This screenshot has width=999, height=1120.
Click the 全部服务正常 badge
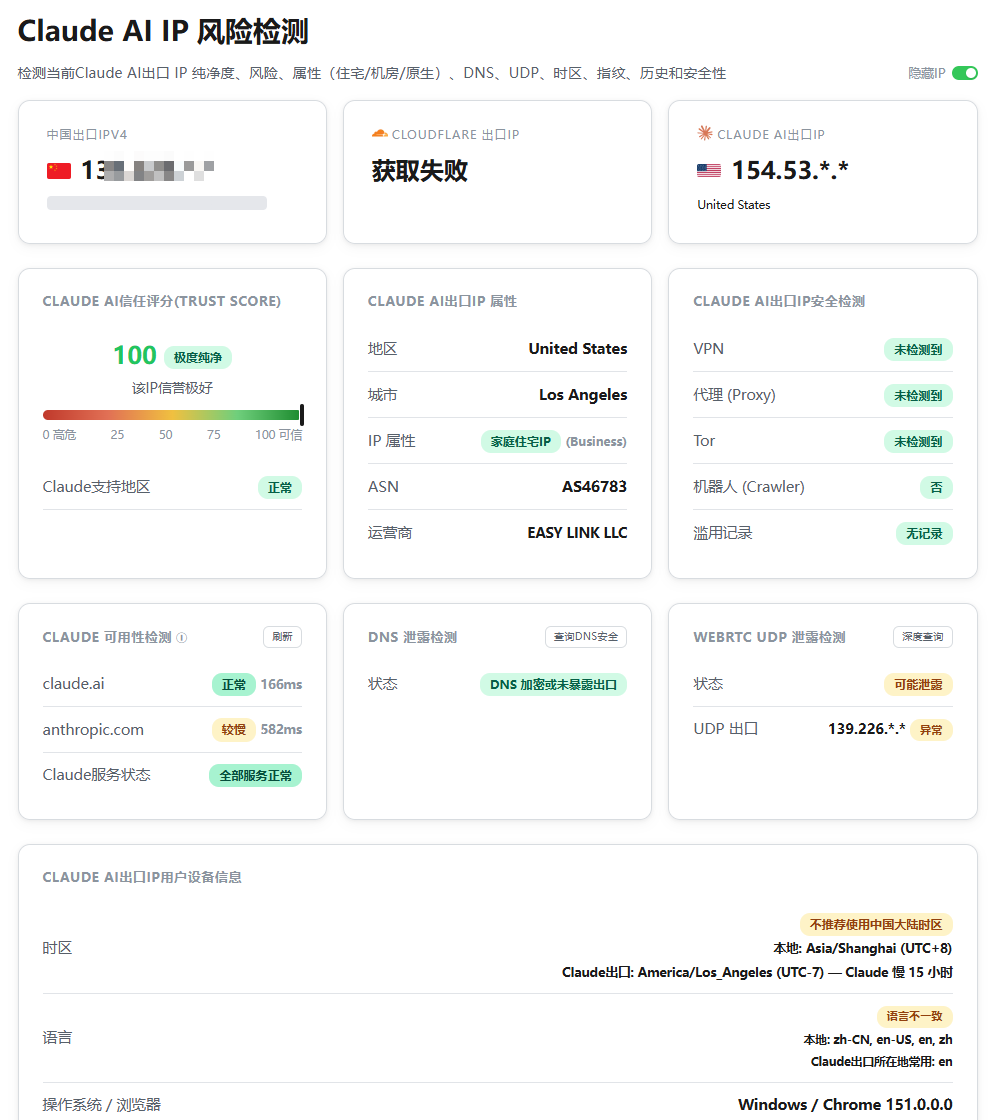[256, 776]
